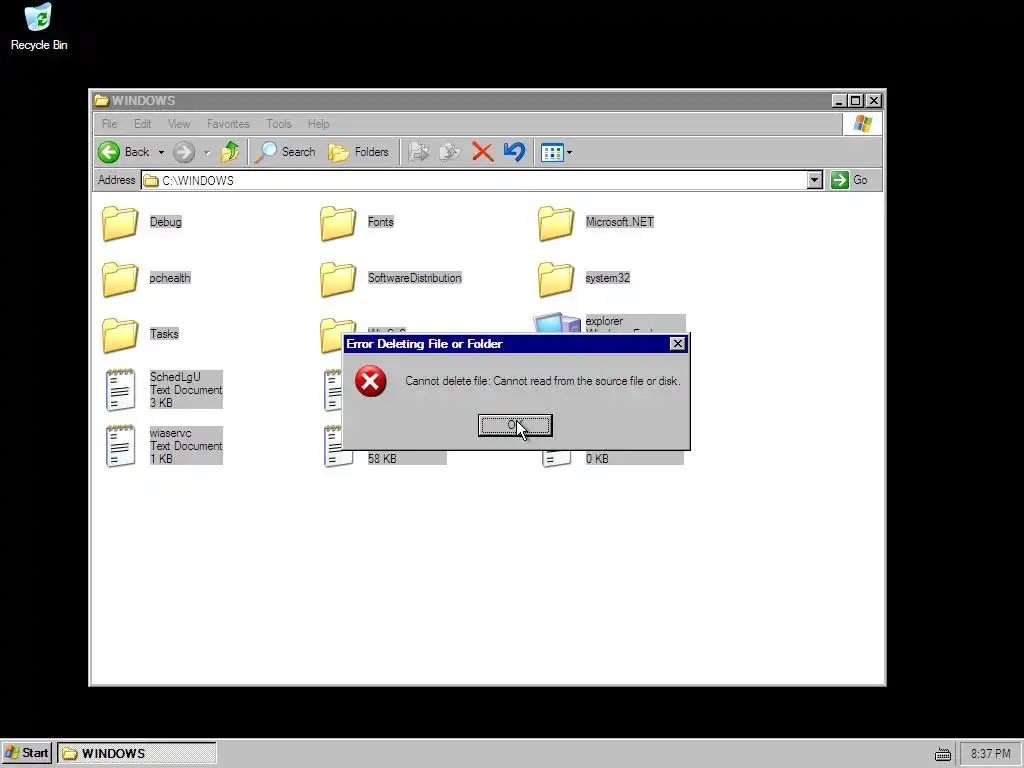Open the Help menu
Screen dimensions: 1024x768
[319, 124]
